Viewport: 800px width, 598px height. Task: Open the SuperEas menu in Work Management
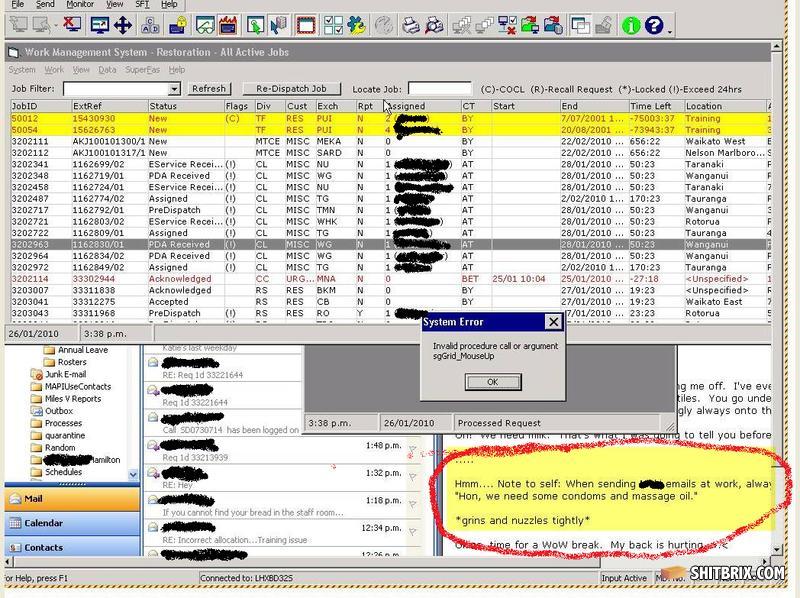pyautogui.click(x=142, y=70)
